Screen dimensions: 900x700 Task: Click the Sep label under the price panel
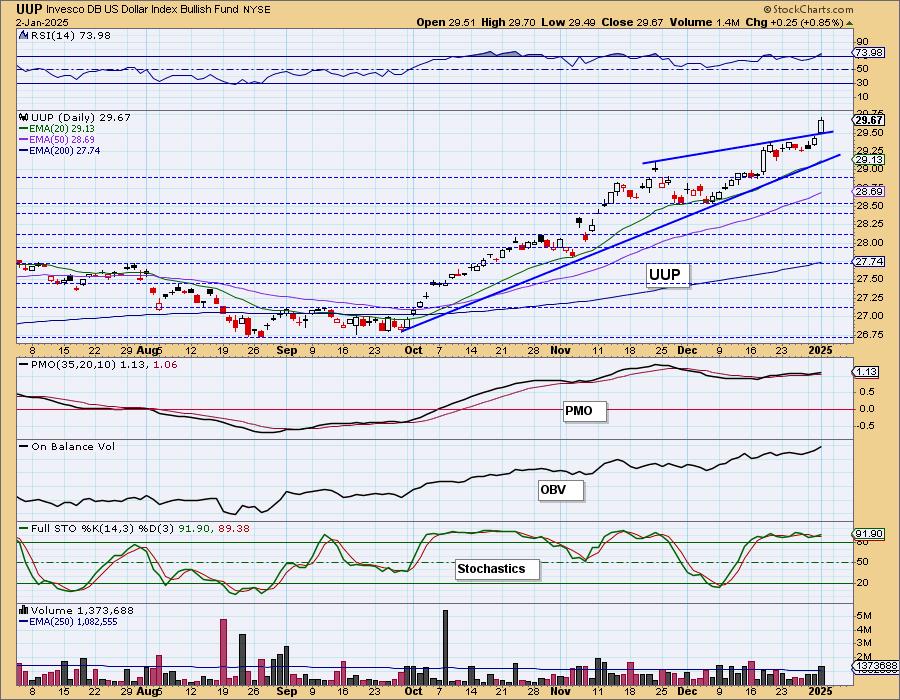click(286, 351)
